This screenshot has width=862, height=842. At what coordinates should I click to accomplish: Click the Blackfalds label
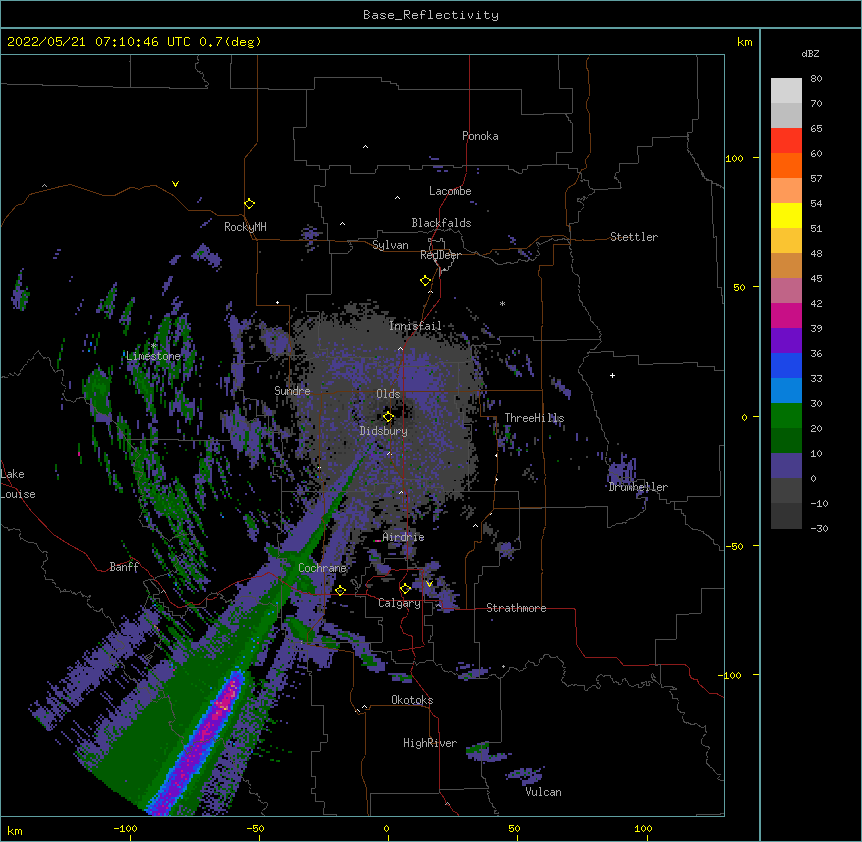pos(441,223)
